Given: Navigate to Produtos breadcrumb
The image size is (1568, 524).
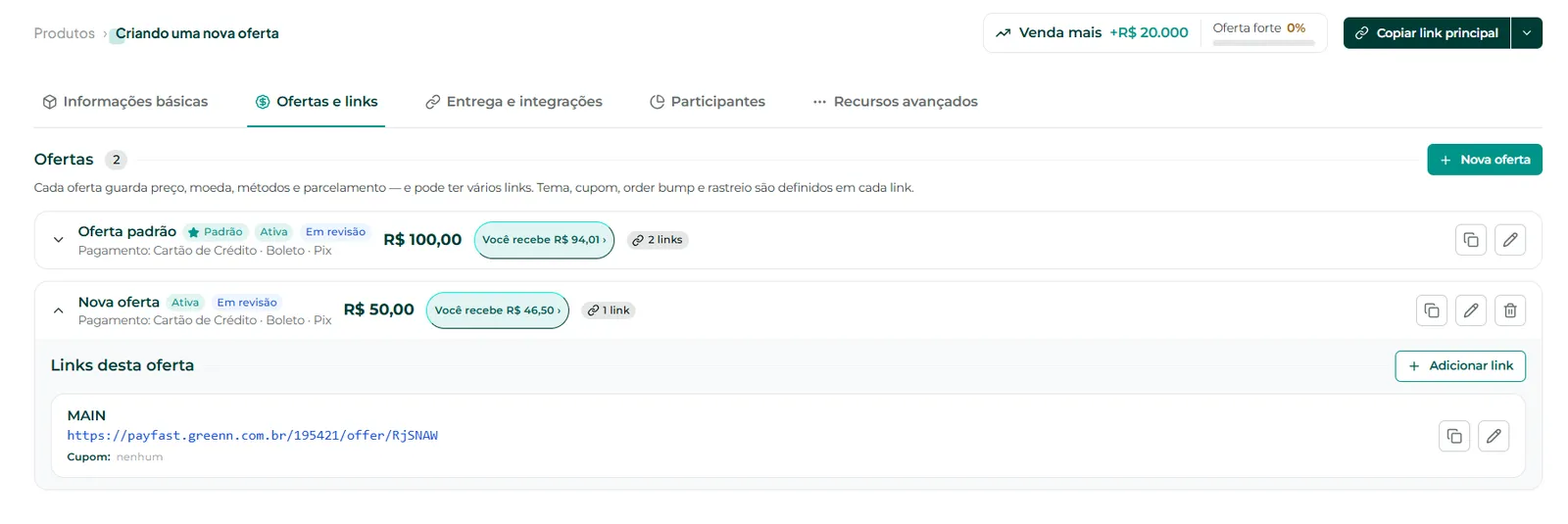Looking at the screenshot, I should tap(65, 33).
